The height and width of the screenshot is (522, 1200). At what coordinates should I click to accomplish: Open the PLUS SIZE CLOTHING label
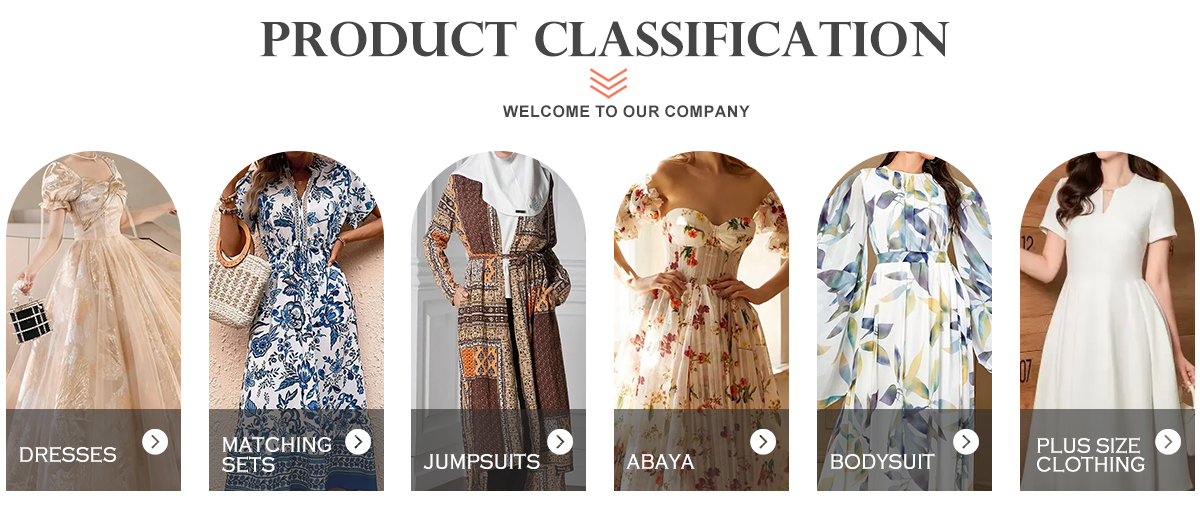[1091, 455]
